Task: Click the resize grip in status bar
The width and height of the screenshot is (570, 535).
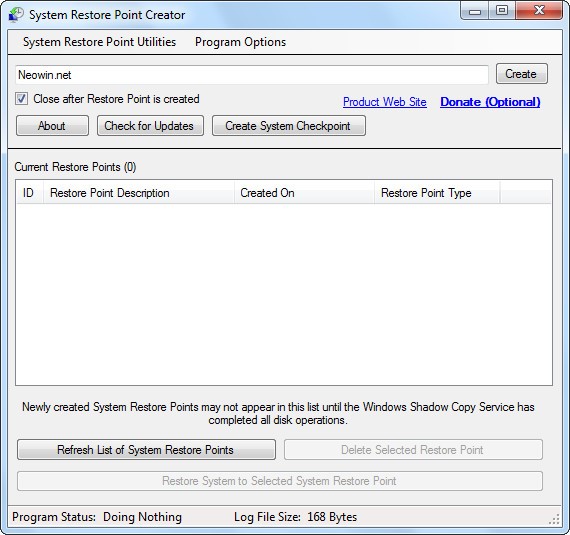Action: point(554,519)
